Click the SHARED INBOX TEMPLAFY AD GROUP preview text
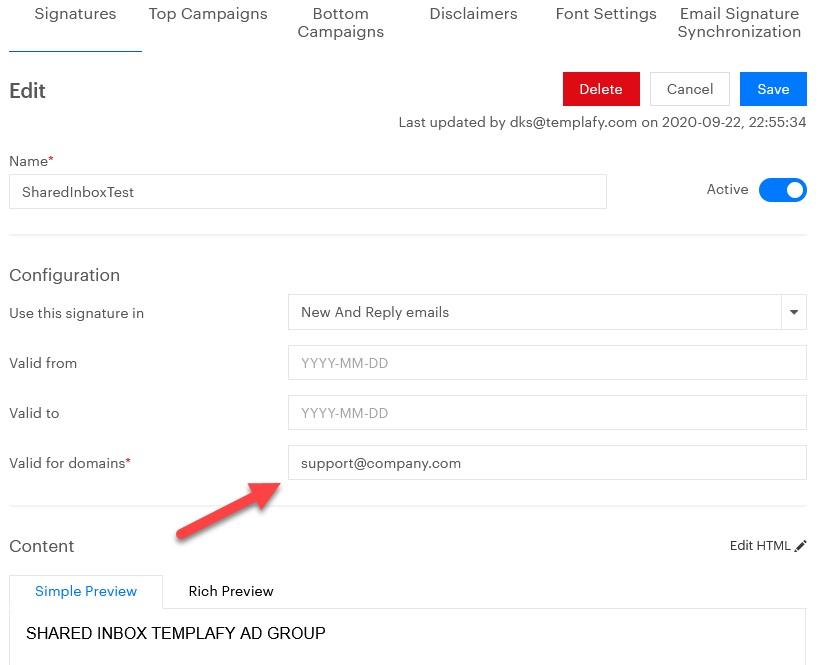Viewport: 825px width, 665px height. tap(176, 633)
